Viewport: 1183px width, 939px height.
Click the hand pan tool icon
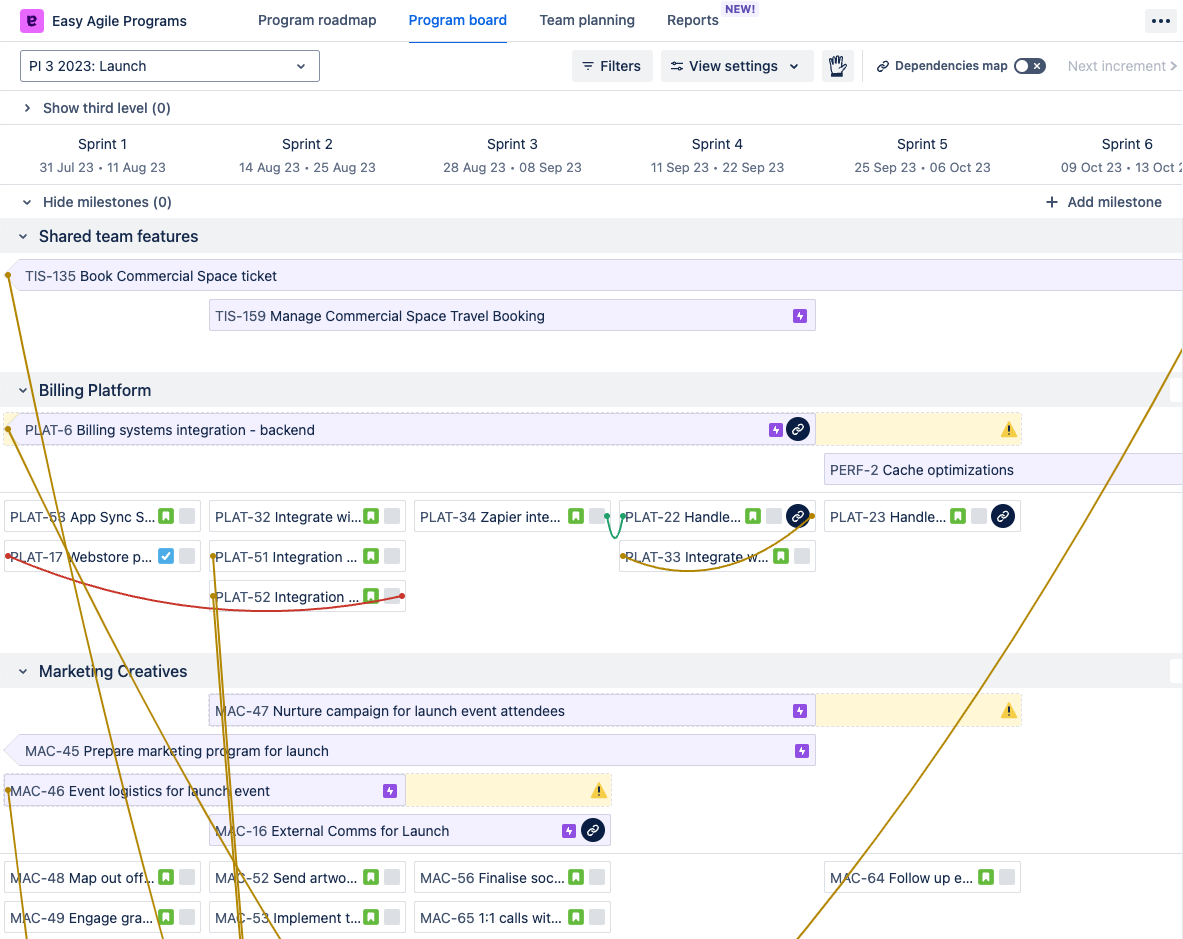pos(837,66)
